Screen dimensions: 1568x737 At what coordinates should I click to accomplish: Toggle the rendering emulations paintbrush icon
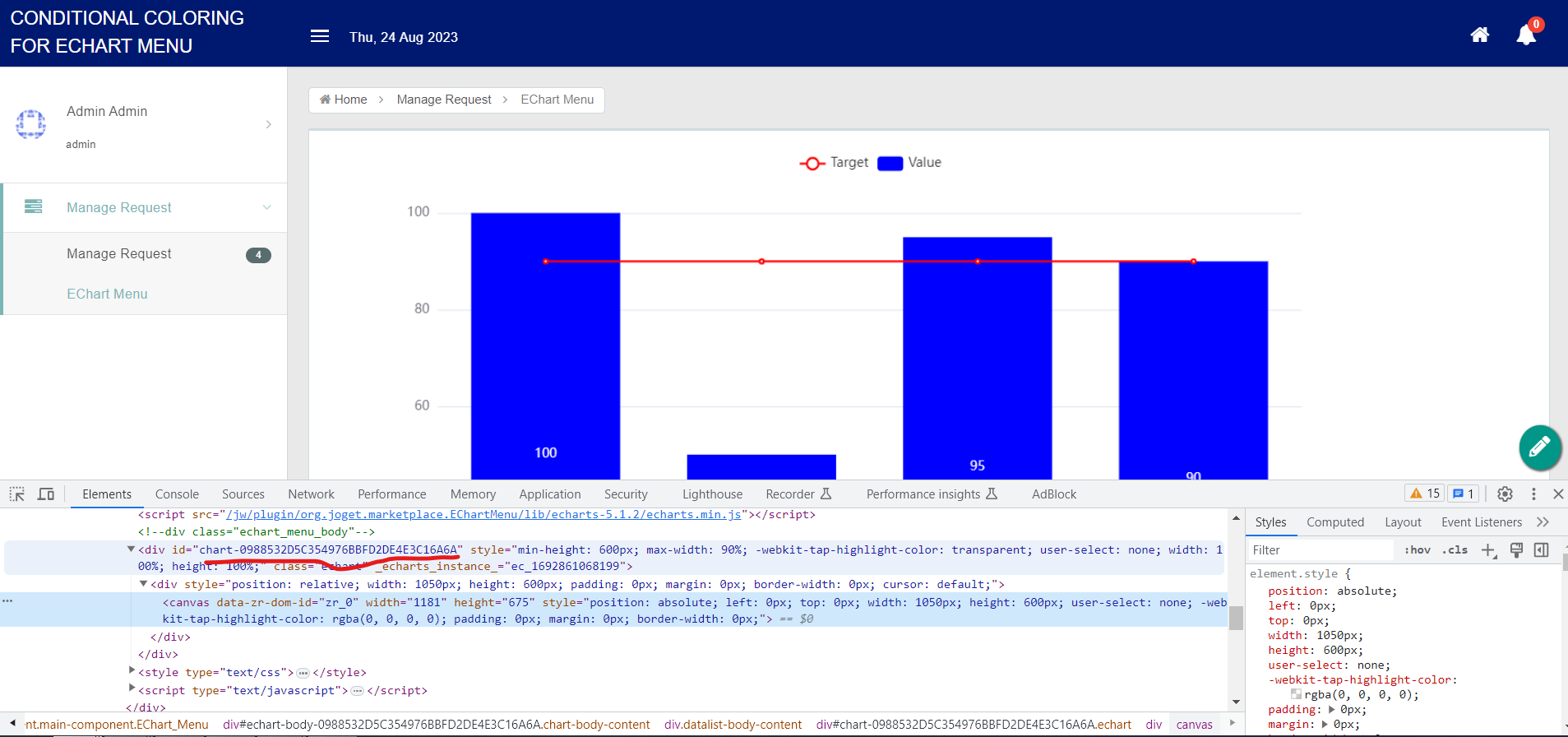click(x=1516, y=550)
